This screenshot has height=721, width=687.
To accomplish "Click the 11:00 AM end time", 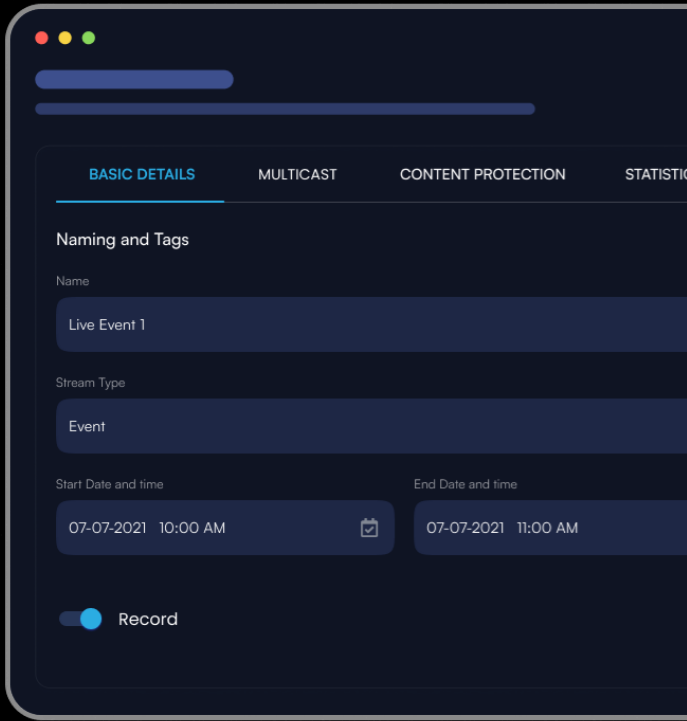I will 547,528.
